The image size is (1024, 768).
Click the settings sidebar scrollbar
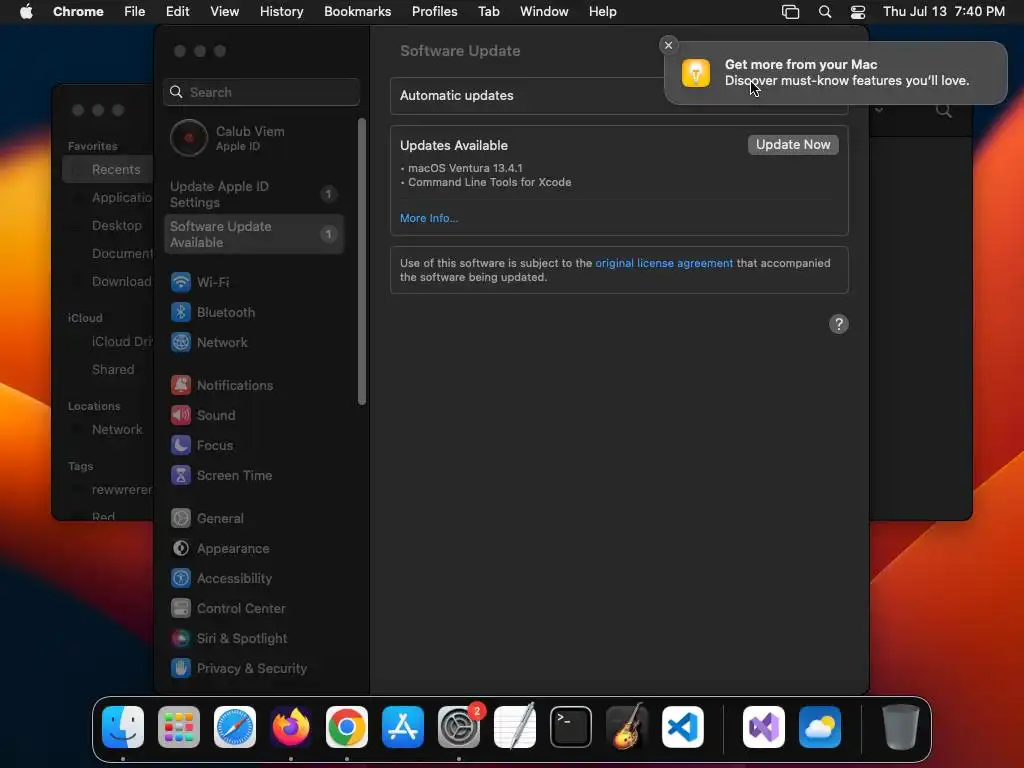[362, 261]
